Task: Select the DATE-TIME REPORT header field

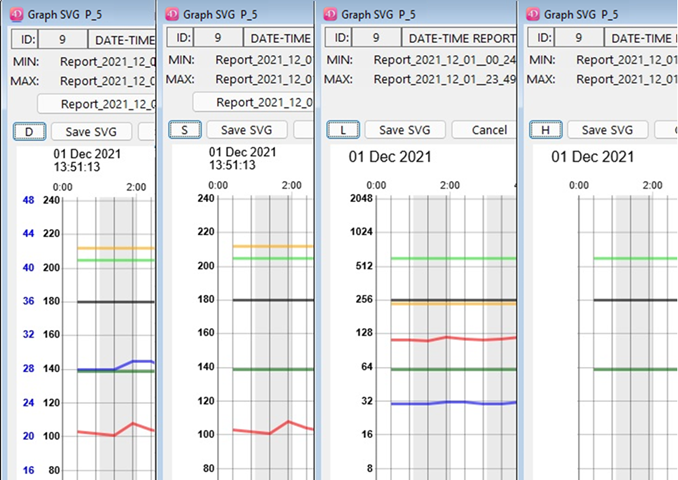Action: [460, 37]
